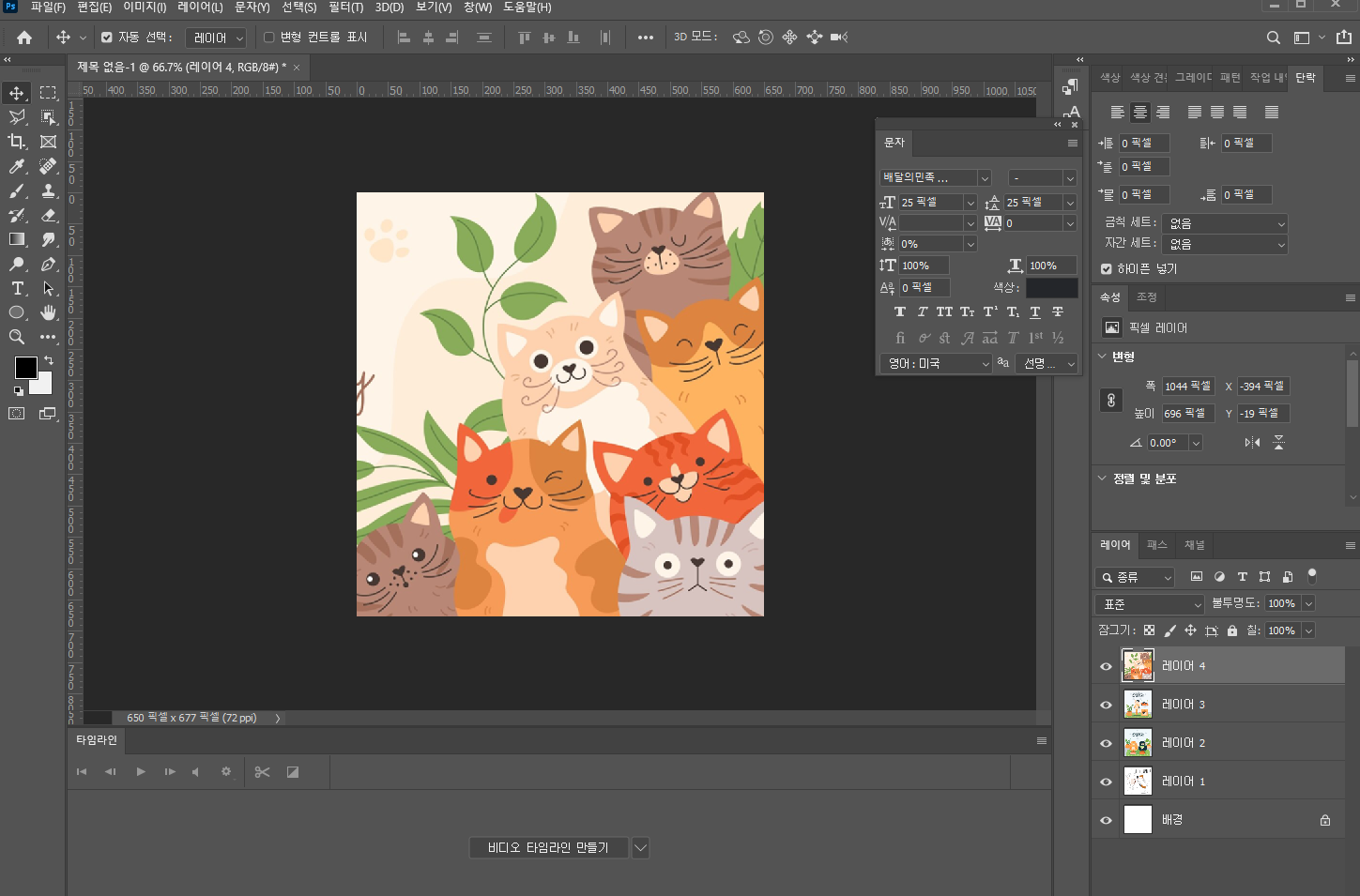Click the background color swatch

(x=43, y=387)
